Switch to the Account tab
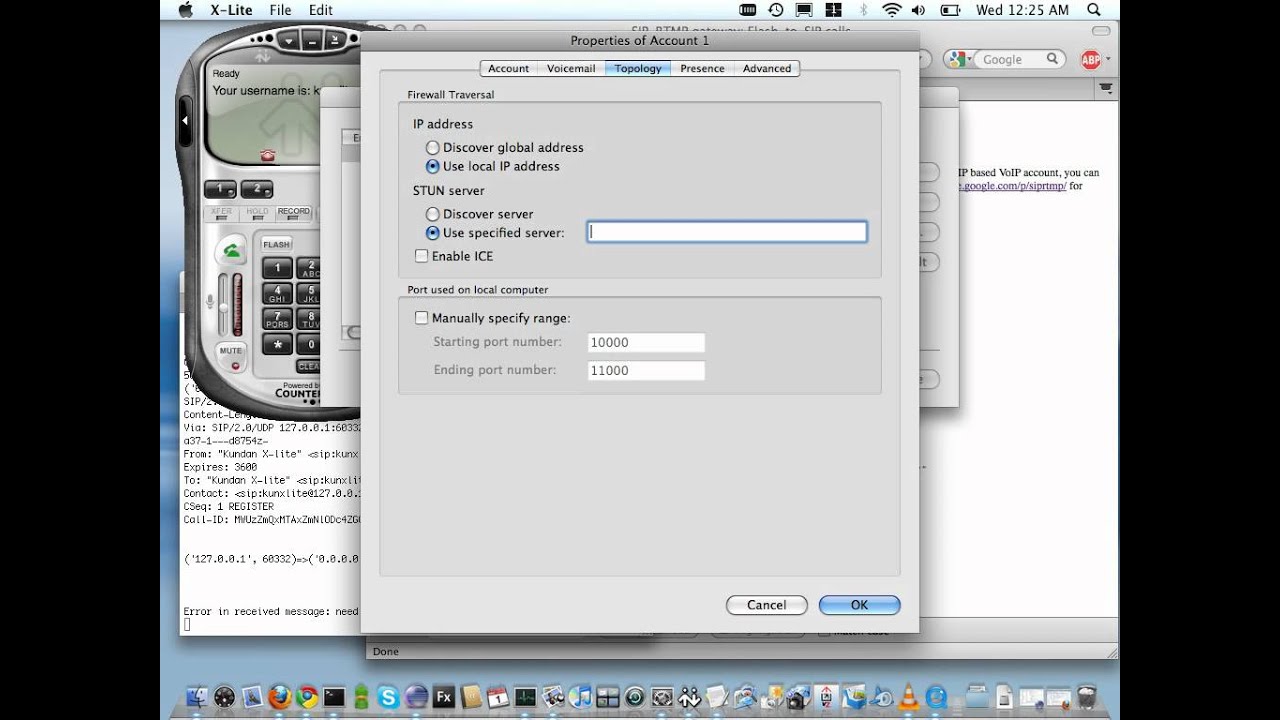Image resolution: width=1280 pixels, height=720 pixels. [x=508, y=68]
